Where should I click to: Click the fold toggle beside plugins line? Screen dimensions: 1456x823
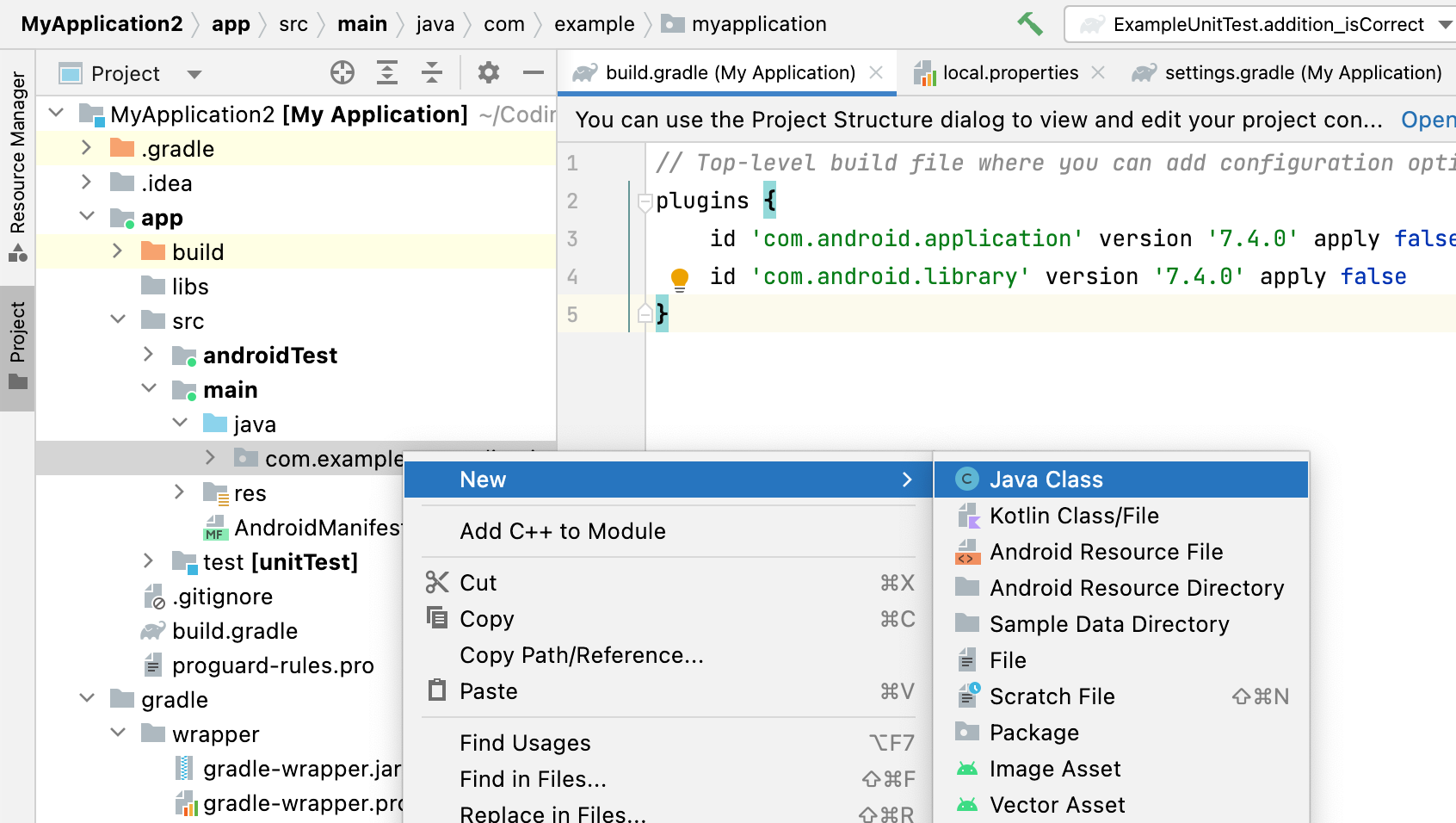click(x=645, y=202)
